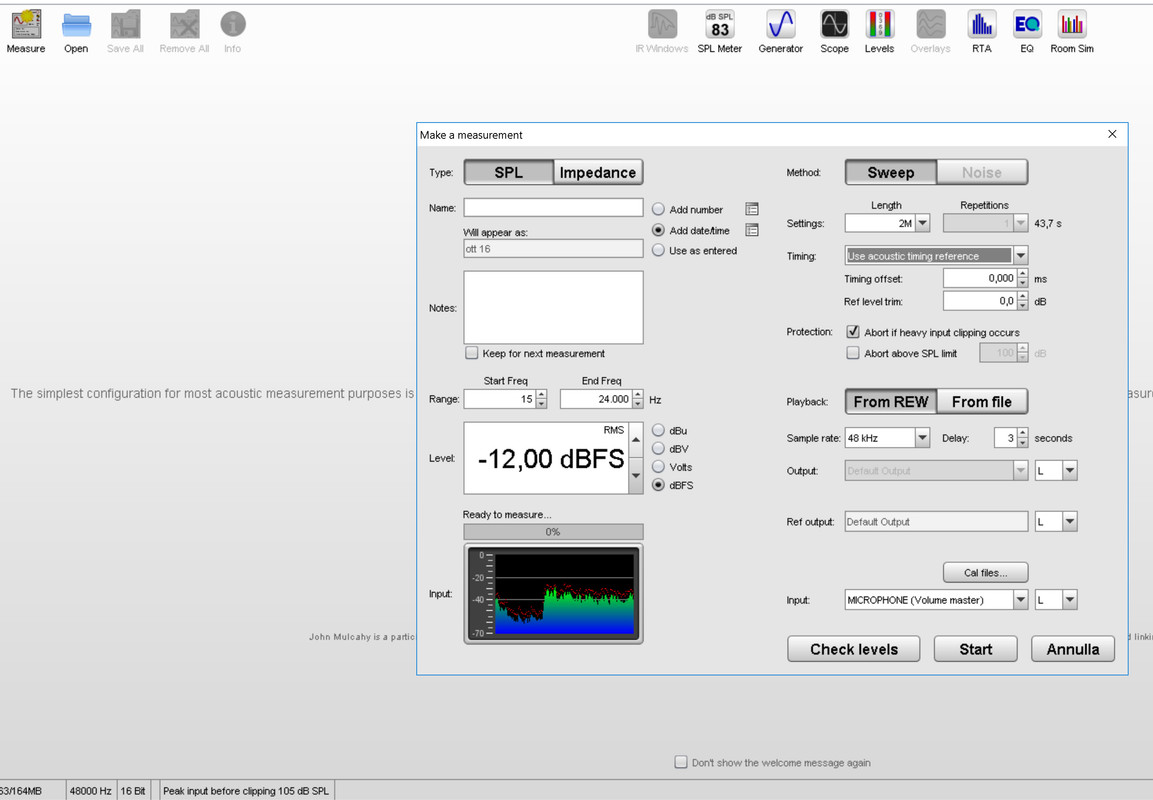Click the Remove All toolbar icon
The height and width of the screenshot is (800, 1153).
tap(185, 32)
